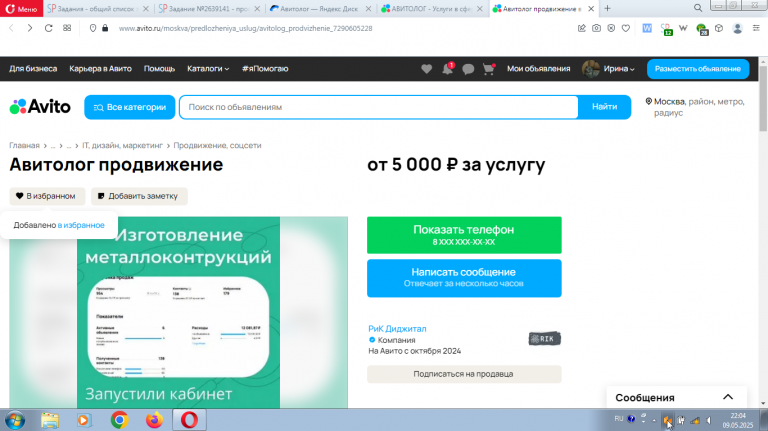Click the black W extension icon
768x431 pixels.
683,28
